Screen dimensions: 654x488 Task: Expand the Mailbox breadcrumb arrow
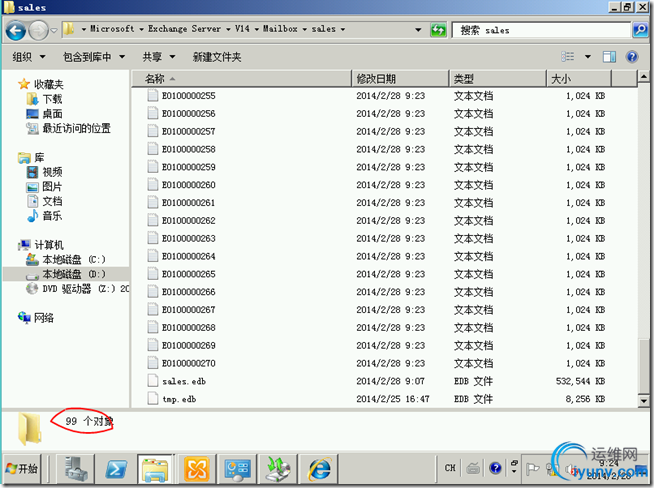pos(304,29)
